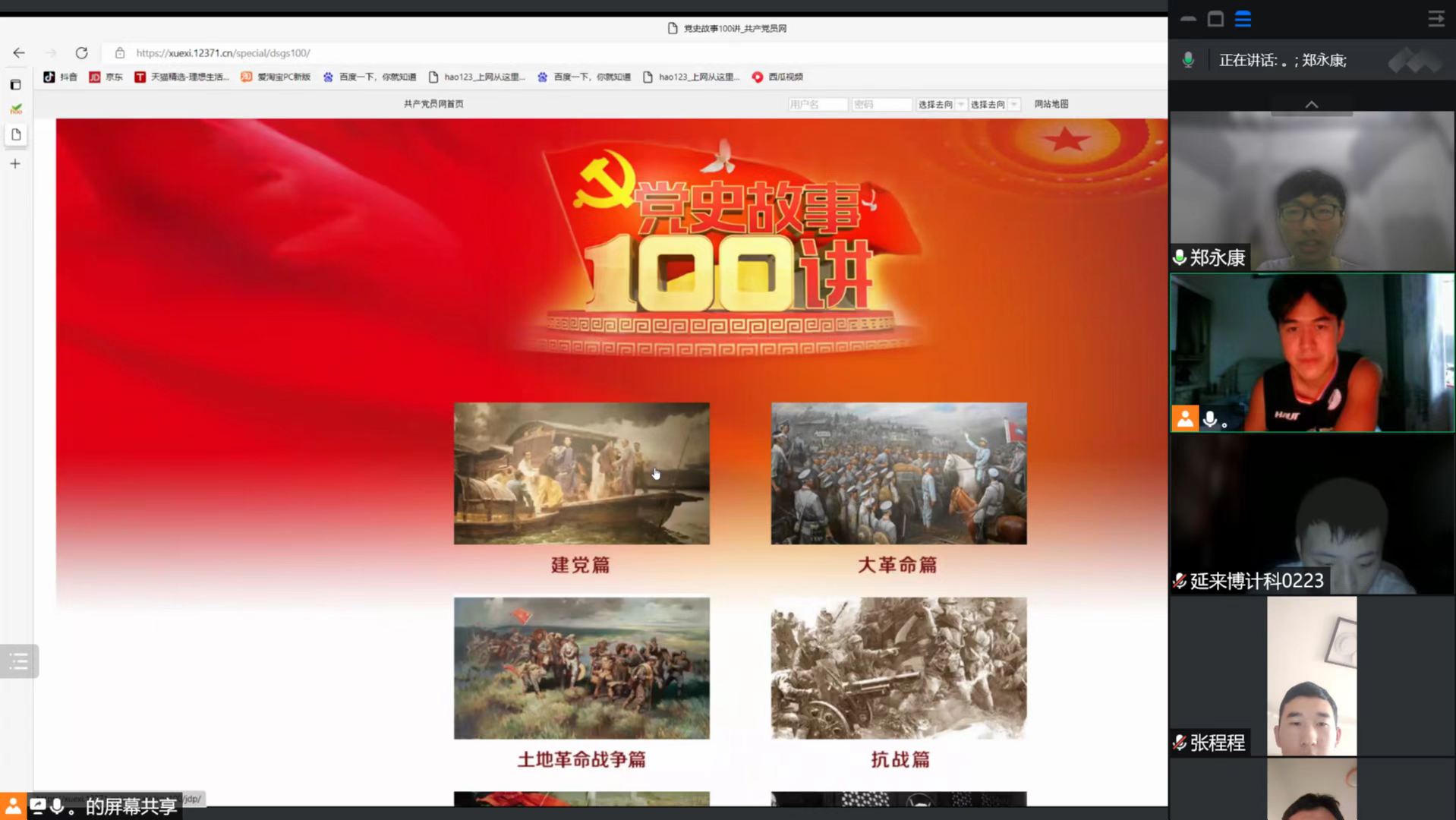This screenshot has width=1456, height=820.
Task: Open the 西瓜视频 bookmark
Action: [777, 77]
